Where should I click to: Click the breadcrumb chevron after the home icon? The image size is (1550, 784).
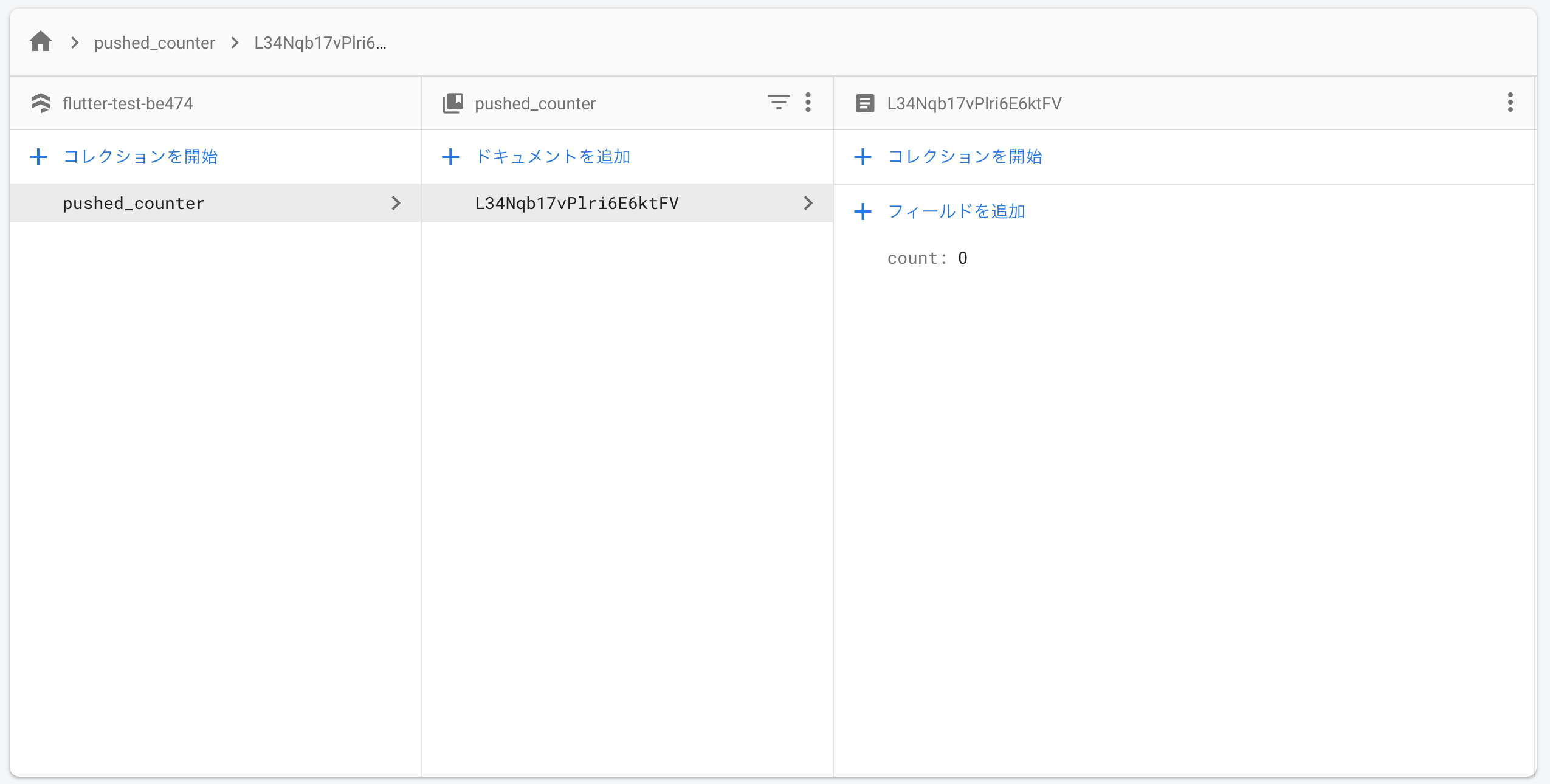click(x=75, y=43)
